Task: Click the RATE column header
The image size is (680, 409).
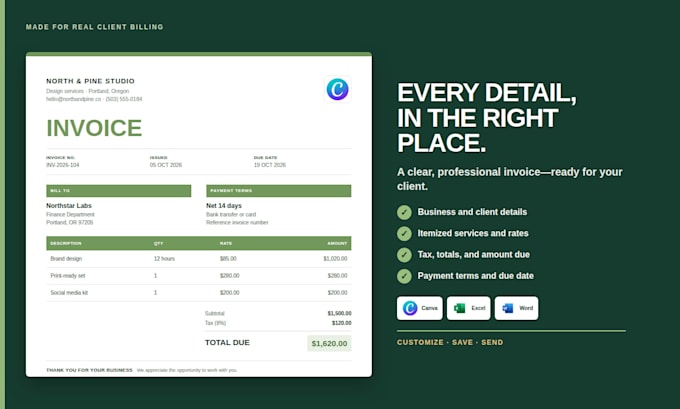Action: coord(226,243)
